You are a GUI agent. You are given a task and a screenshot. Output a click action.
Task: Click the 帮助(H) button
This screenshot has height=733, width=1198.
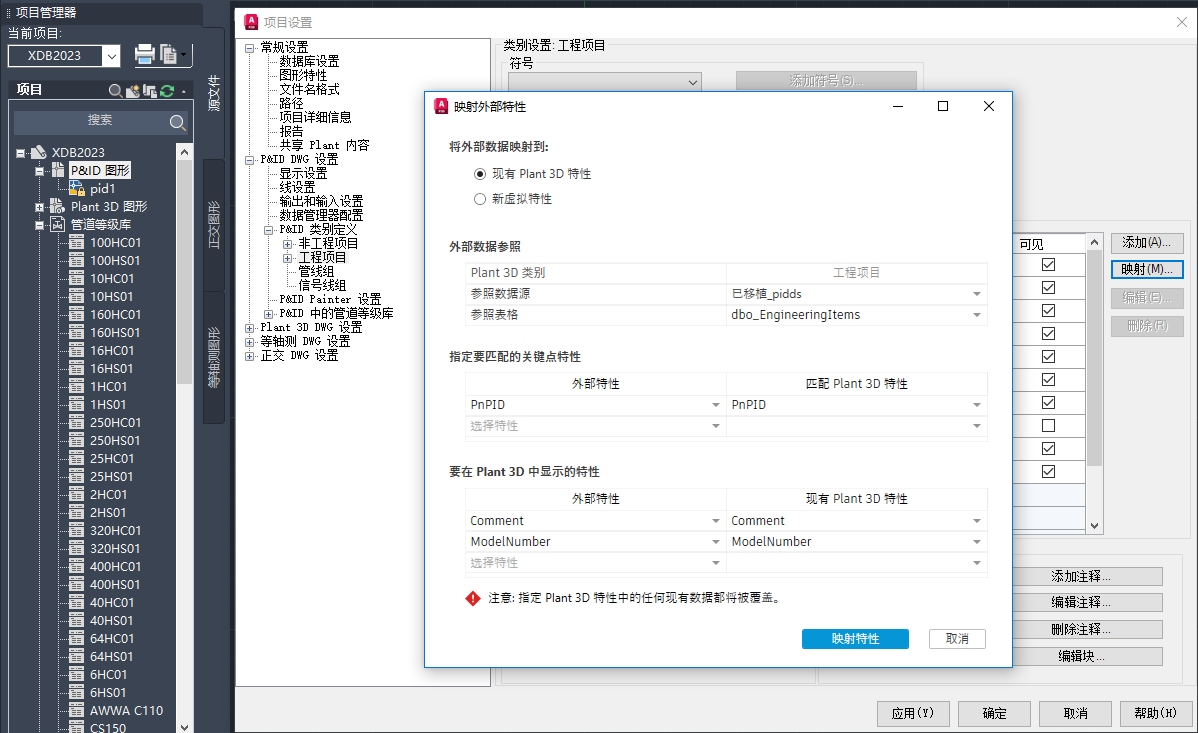[x=1155, y=713]
